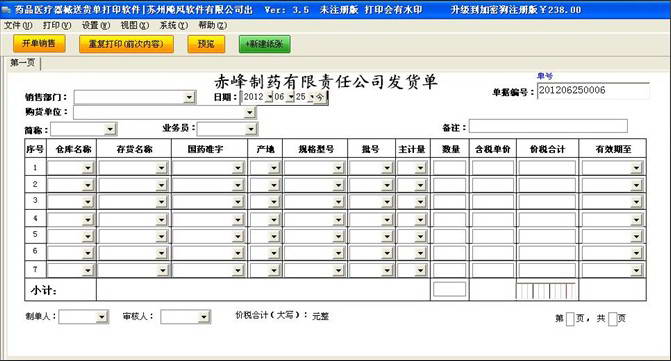671x361 pixels.
Task: Expand row 7 有效期至 dropdown
Action: (636, 270)
